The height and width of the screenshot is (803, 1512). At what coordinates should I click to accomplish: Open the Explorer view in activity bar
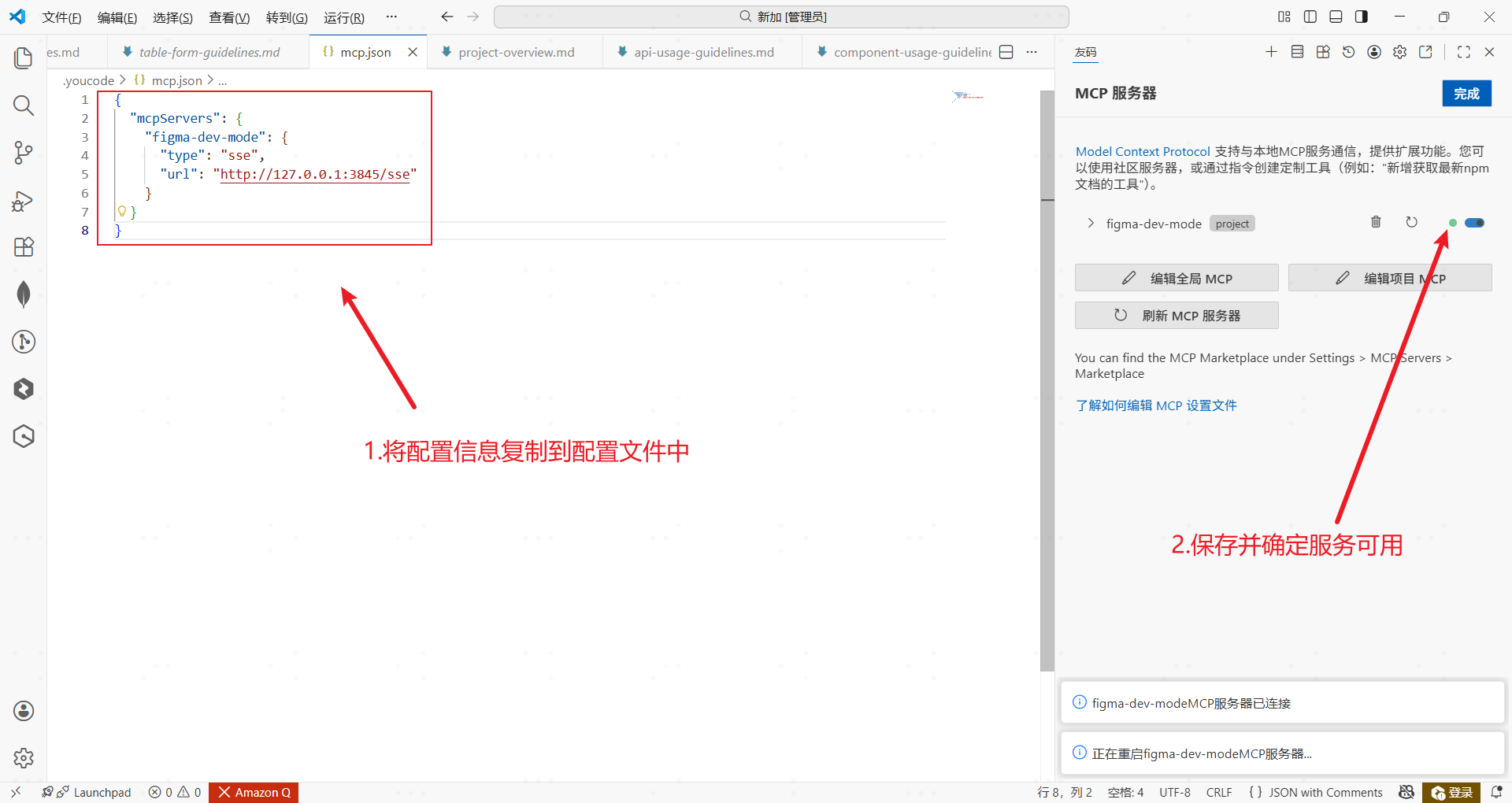[x=24, y=57]
